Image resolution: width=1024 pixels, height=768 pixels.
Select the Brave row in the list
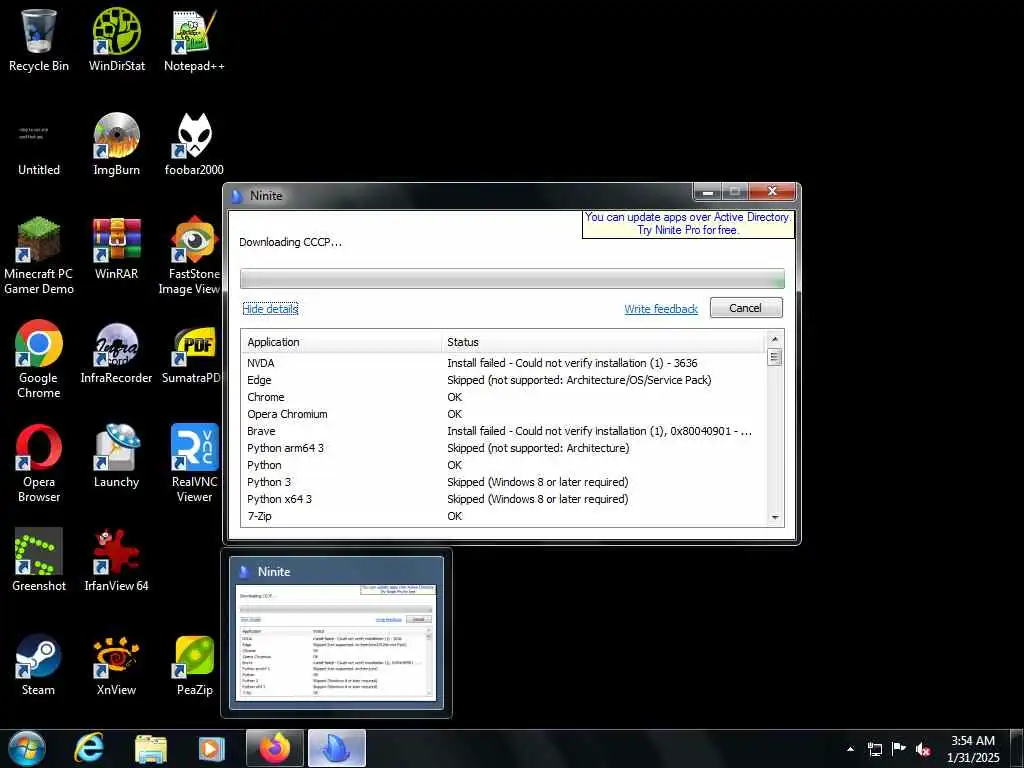click(x=503, y=431)
